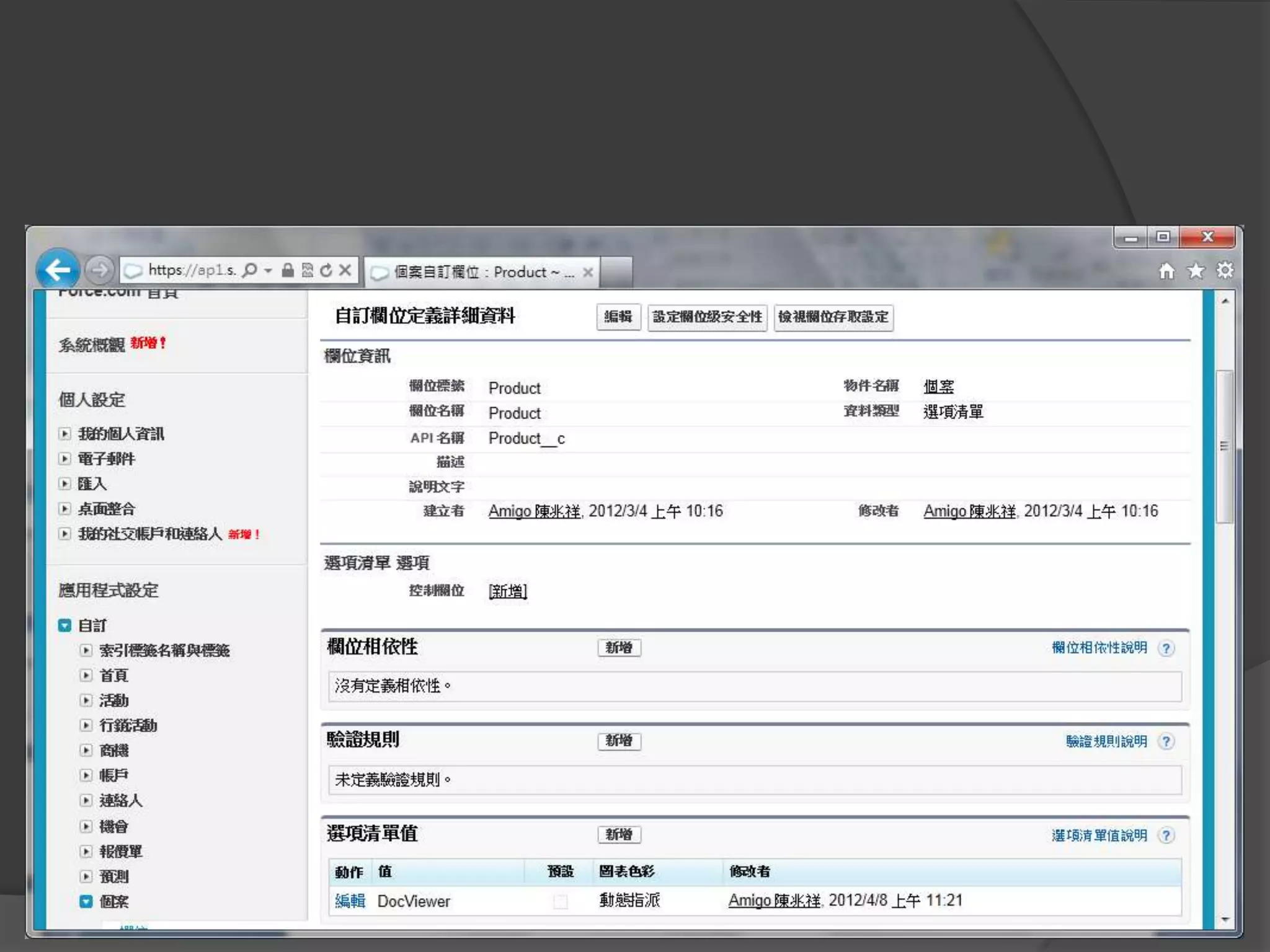Collapse the 自訂 section in sidebar
1270x952 pixels.
click(x=64, y=625)
